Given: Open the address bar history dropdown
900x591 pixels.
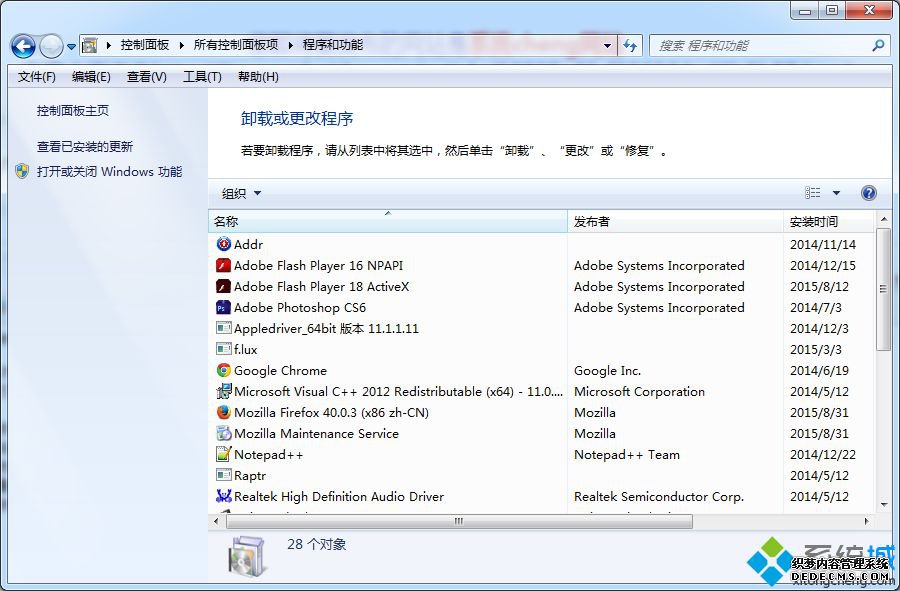Looking at the screenshot, I should point(607,46).
